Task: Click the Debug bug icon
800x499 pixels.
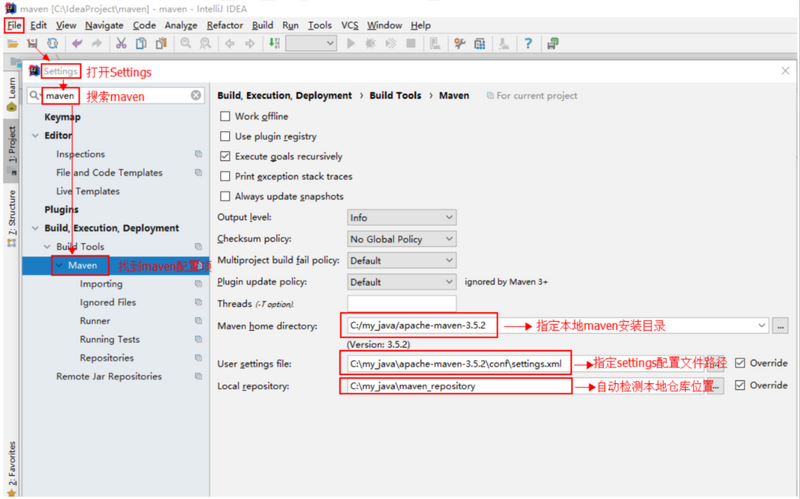Action: click(x=371, y=44)
